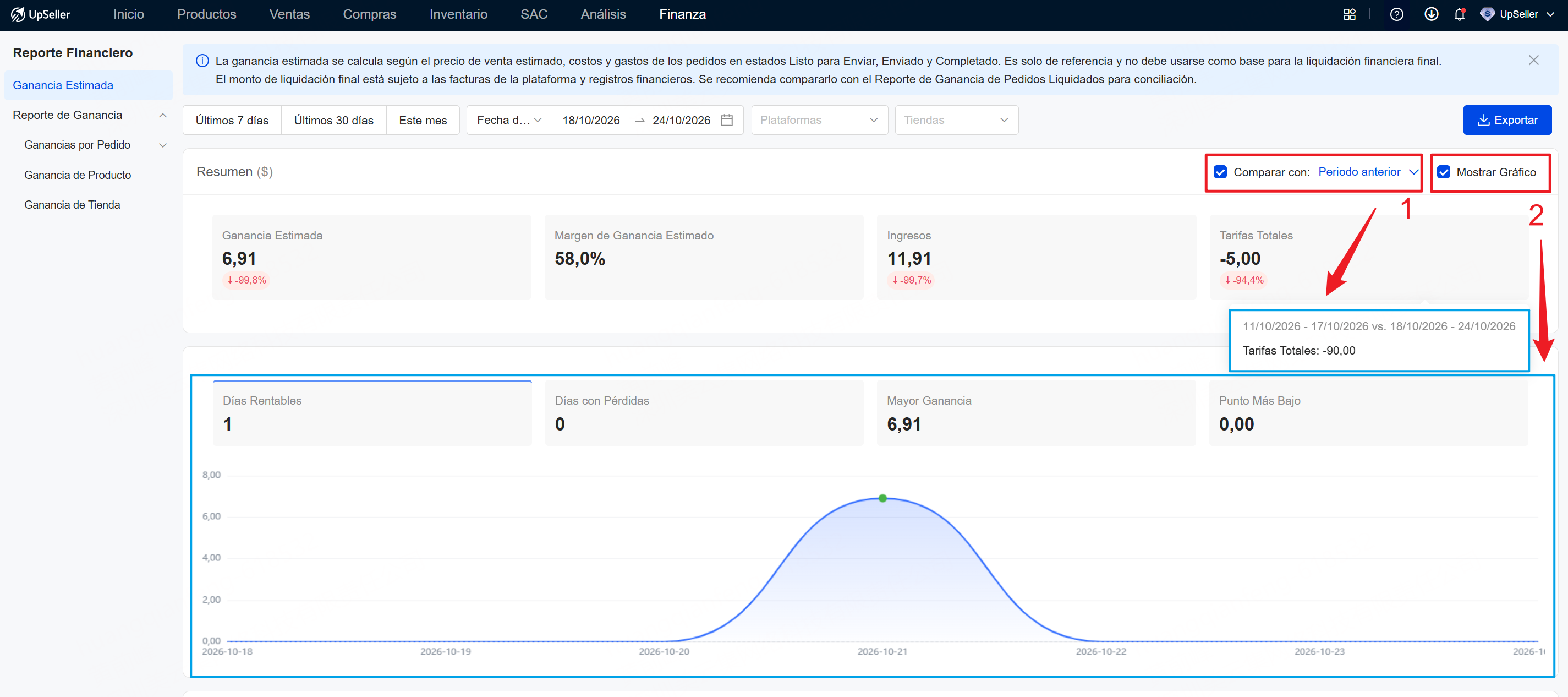
Task: Click the UpSeller logo
Action: [x=40, y=14]
